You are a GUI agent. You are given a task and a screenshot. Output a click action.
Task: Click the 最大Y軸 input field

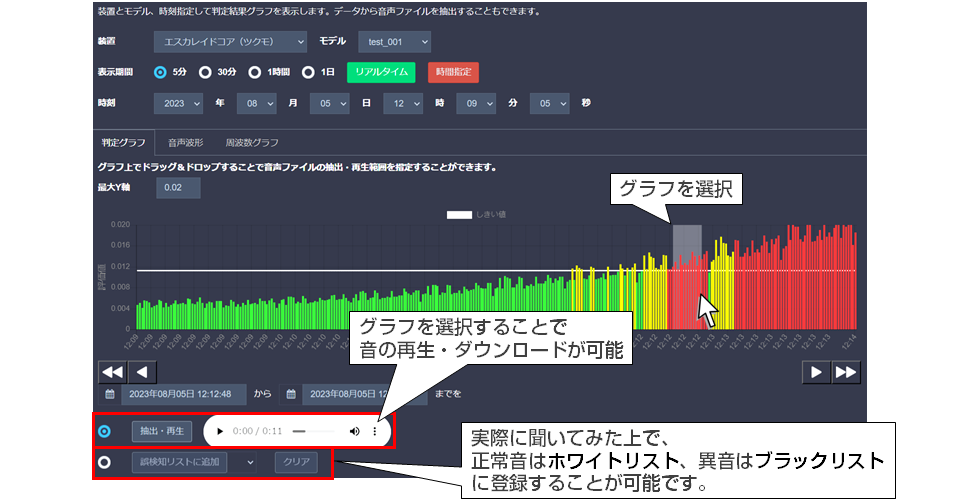coord(178,187)
